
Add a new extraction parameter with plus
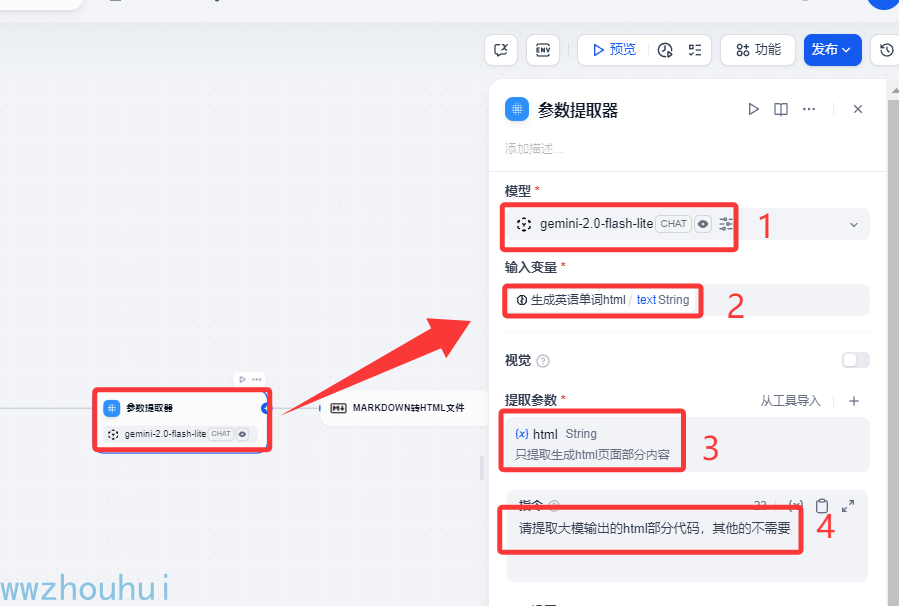coord(854,401)
